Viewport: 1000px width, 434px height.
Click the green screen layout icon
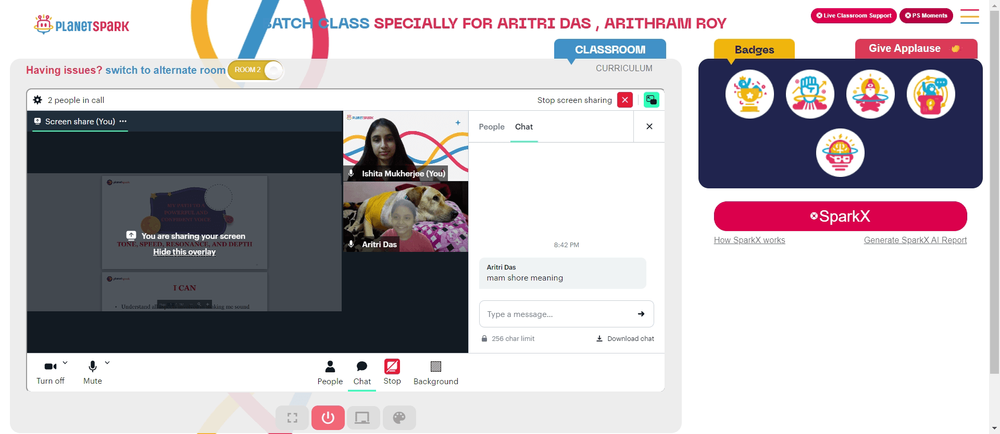[651, 100]
